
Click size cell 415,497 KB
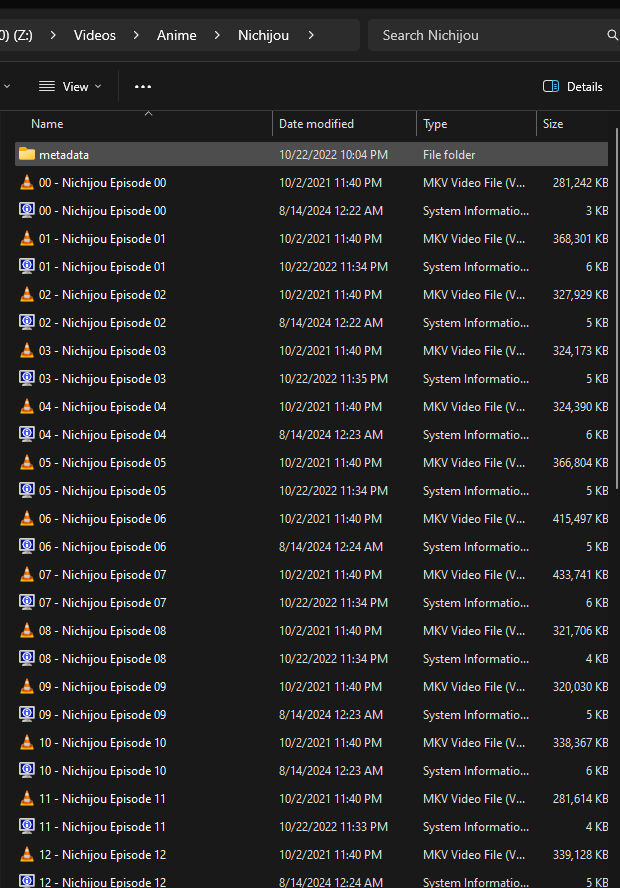(580, 519)
